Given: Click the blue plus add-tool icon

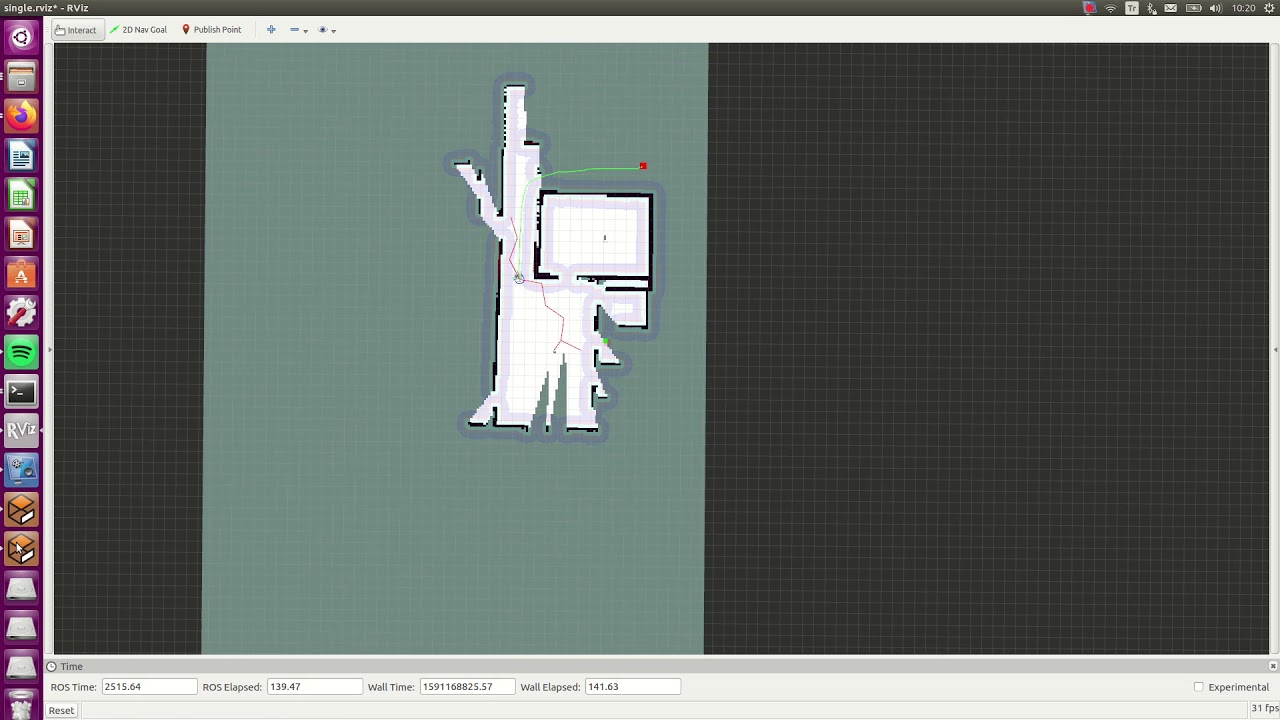Looking at the screenshot, I should pos(271,30).
